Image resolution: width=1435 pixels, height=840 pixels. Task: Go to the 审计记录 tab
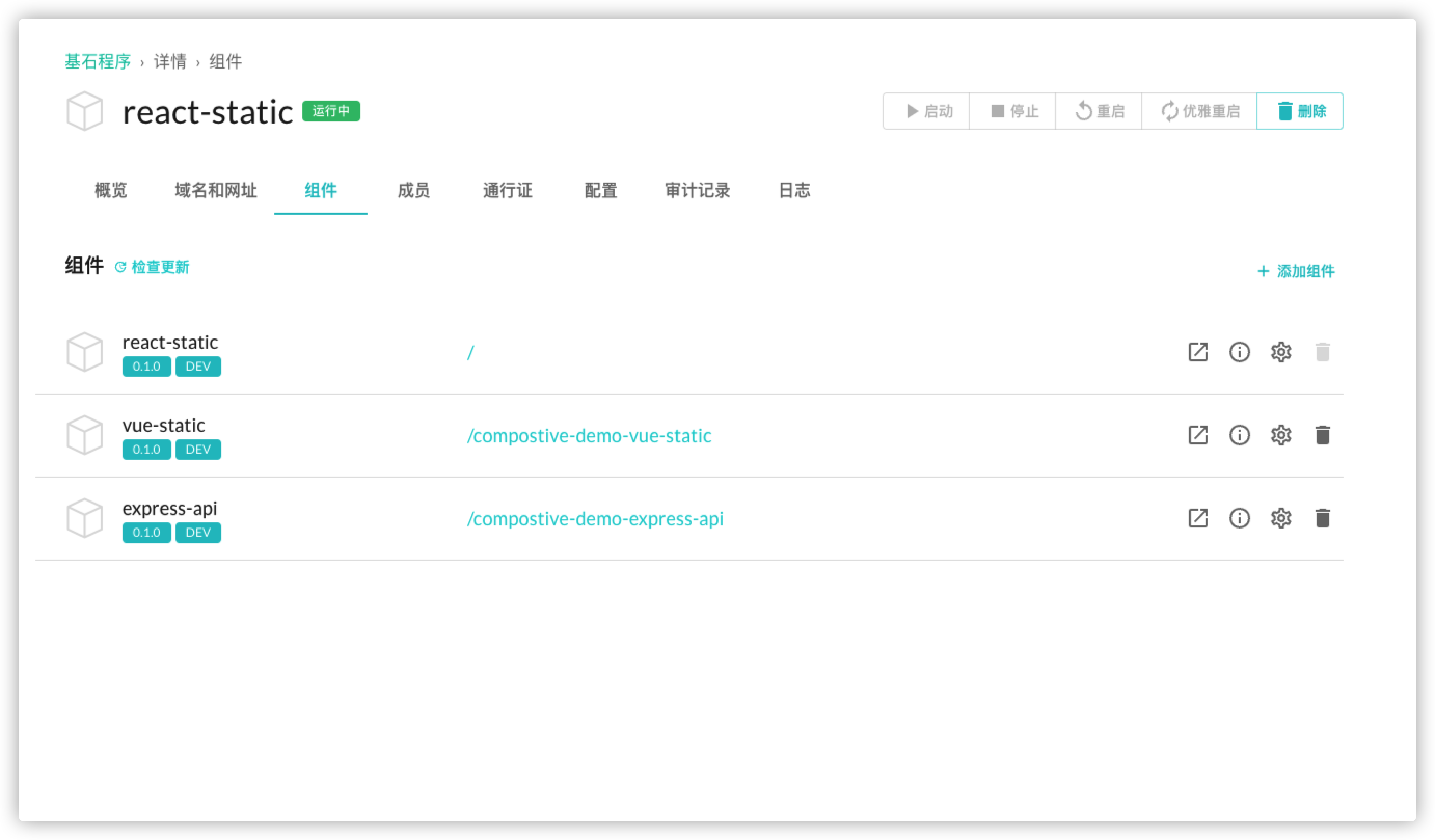(x=698, y=190)
